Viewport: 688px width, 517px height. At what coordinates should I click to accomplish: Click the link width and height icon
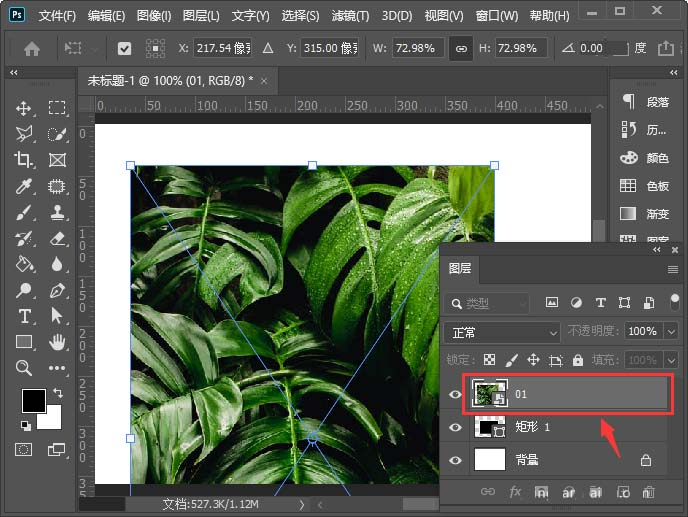coord(461,48)
